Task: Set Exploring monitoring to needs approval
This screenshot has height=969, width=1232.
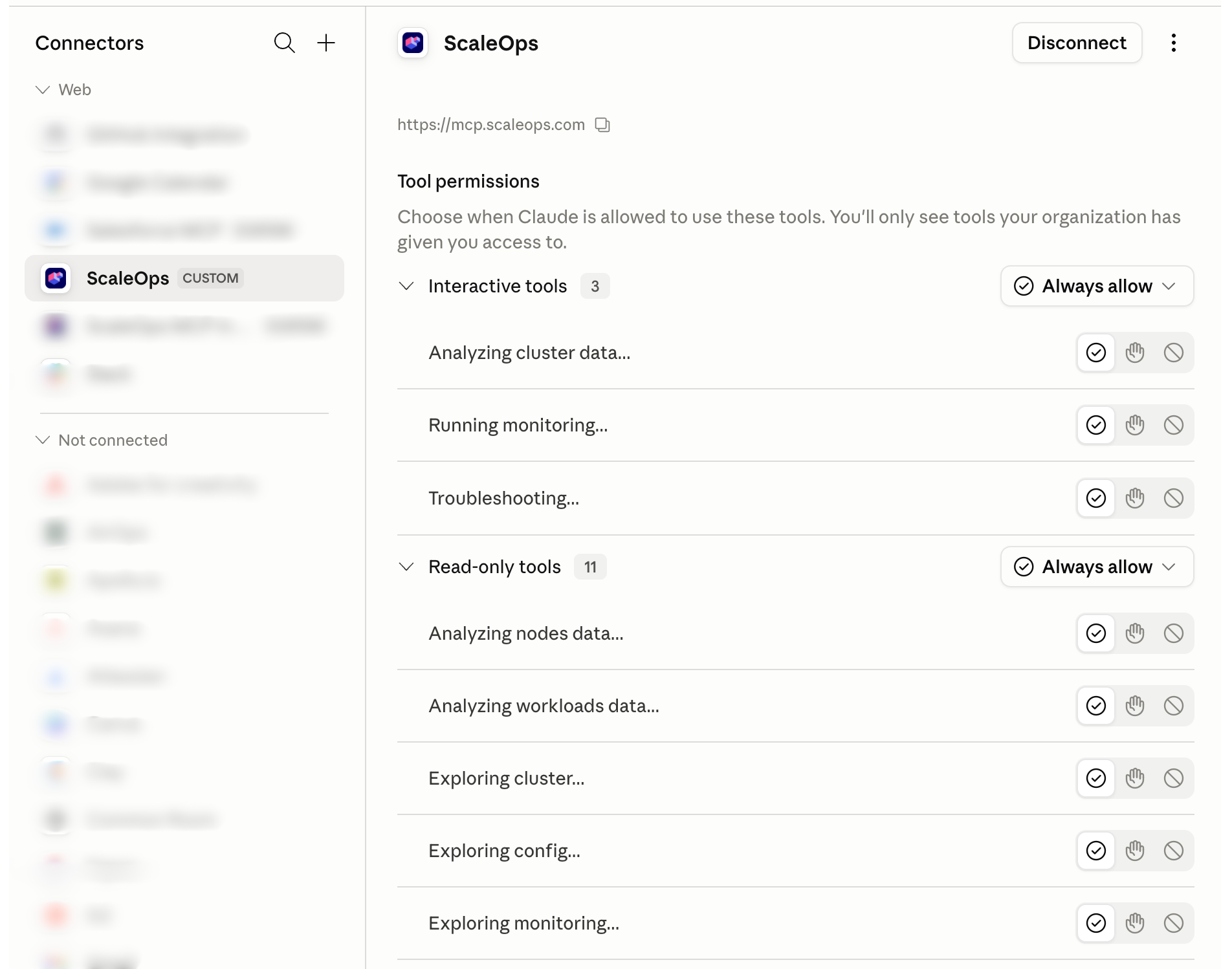Action: pyautogui.click(x=1134, y=923)
